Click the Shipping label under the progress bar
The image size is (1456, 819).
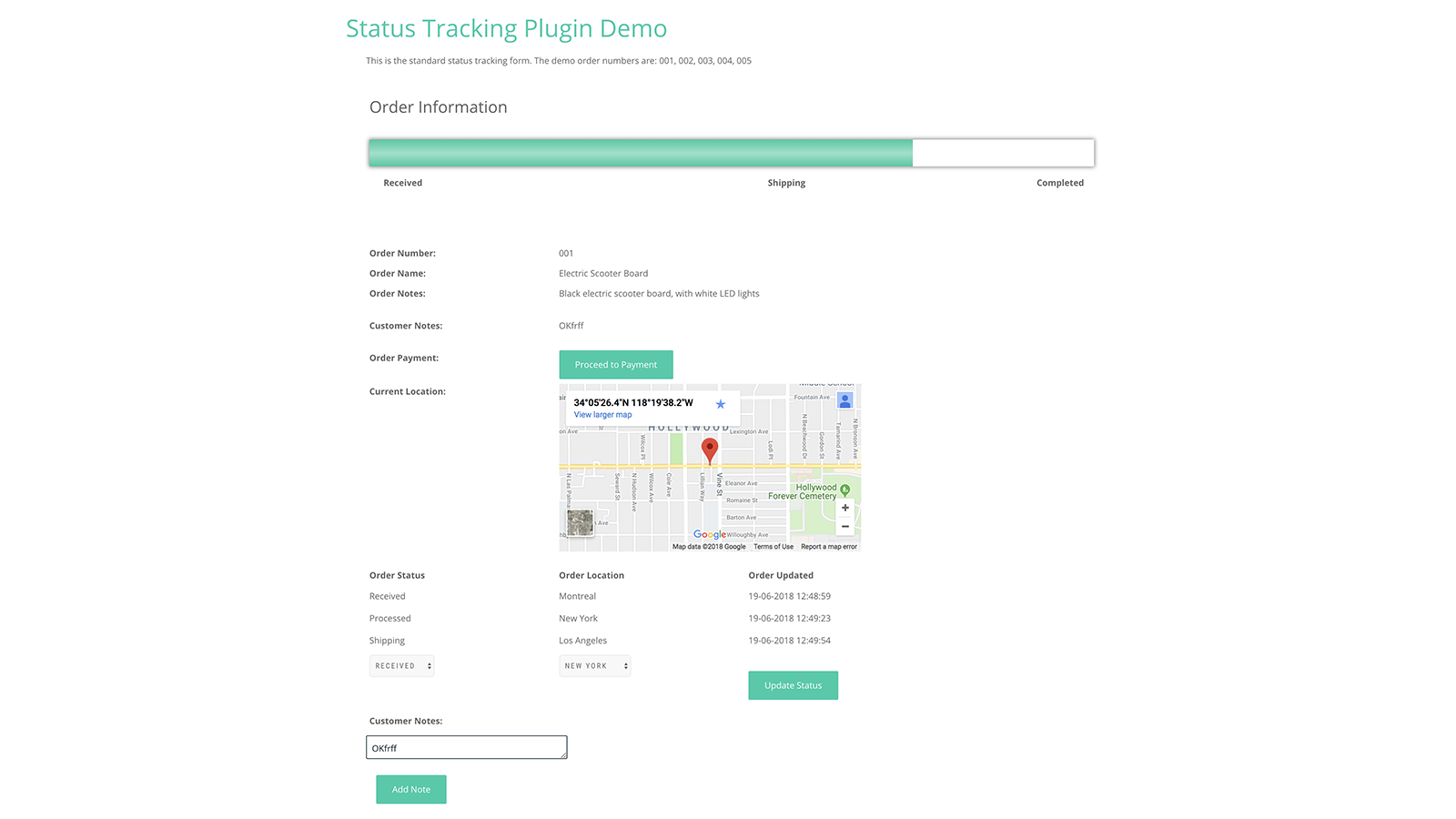pos(786,183)
